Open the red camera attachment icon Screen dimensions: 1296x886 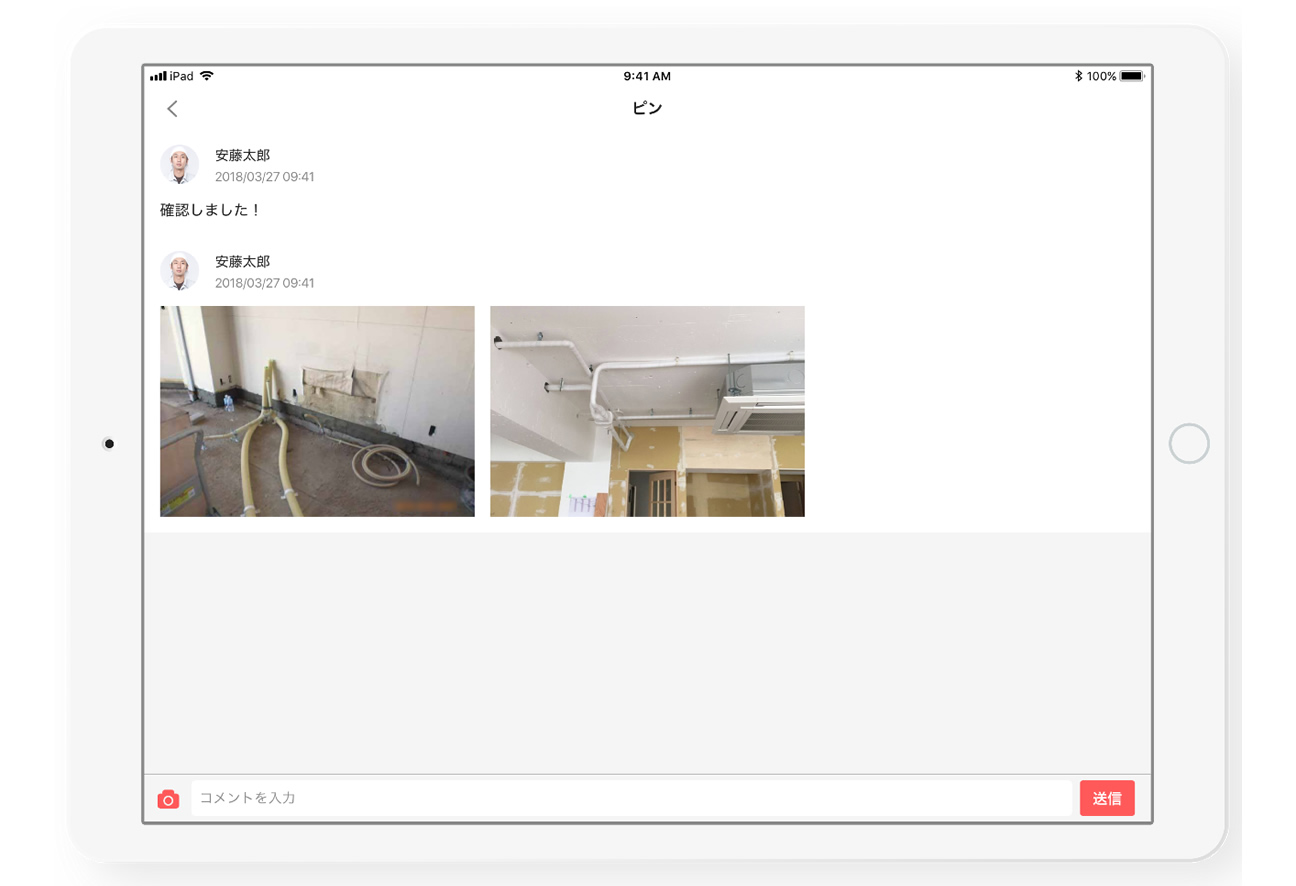[x=168, y=799]
